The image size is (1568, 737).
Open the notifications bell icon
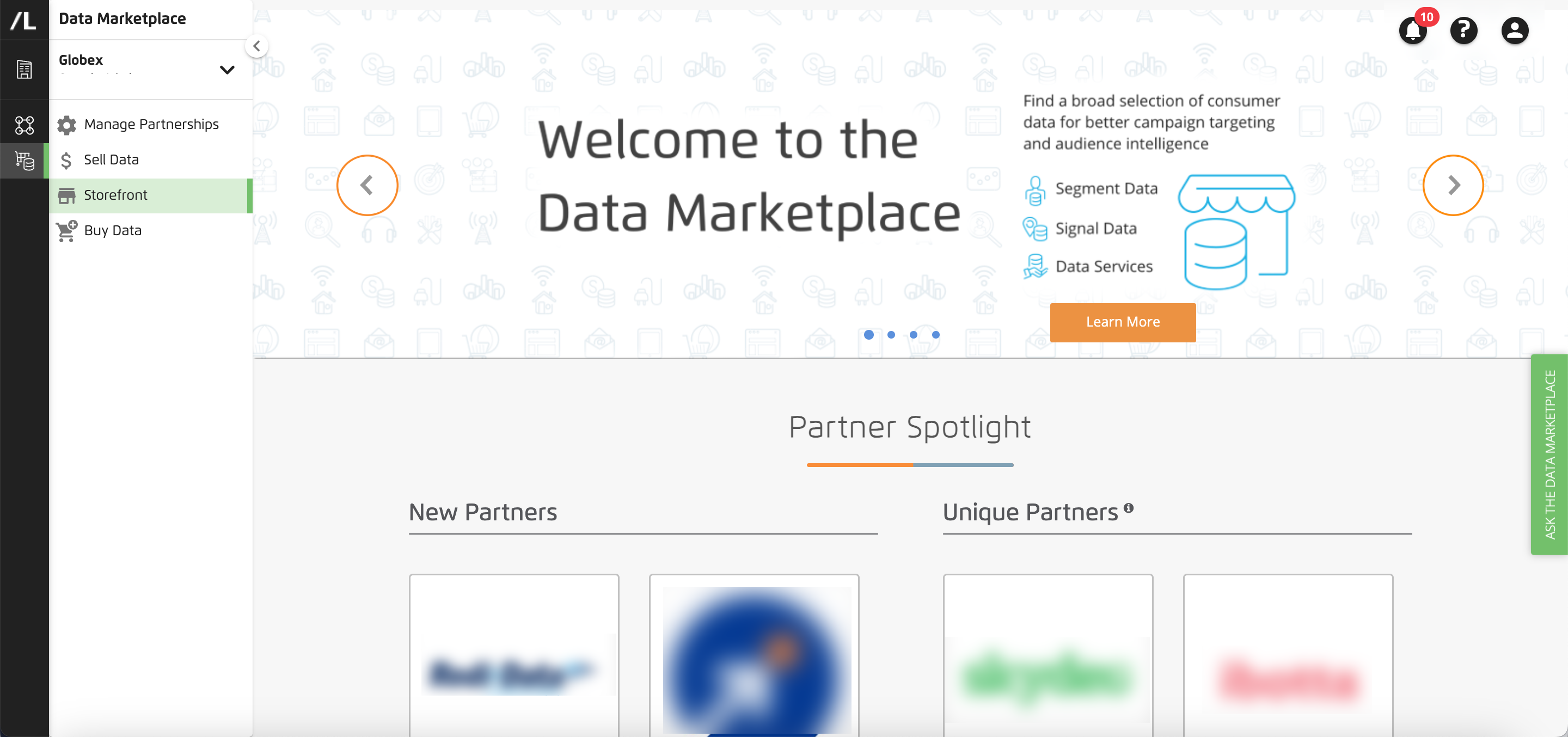click(x=1413, y=30)
